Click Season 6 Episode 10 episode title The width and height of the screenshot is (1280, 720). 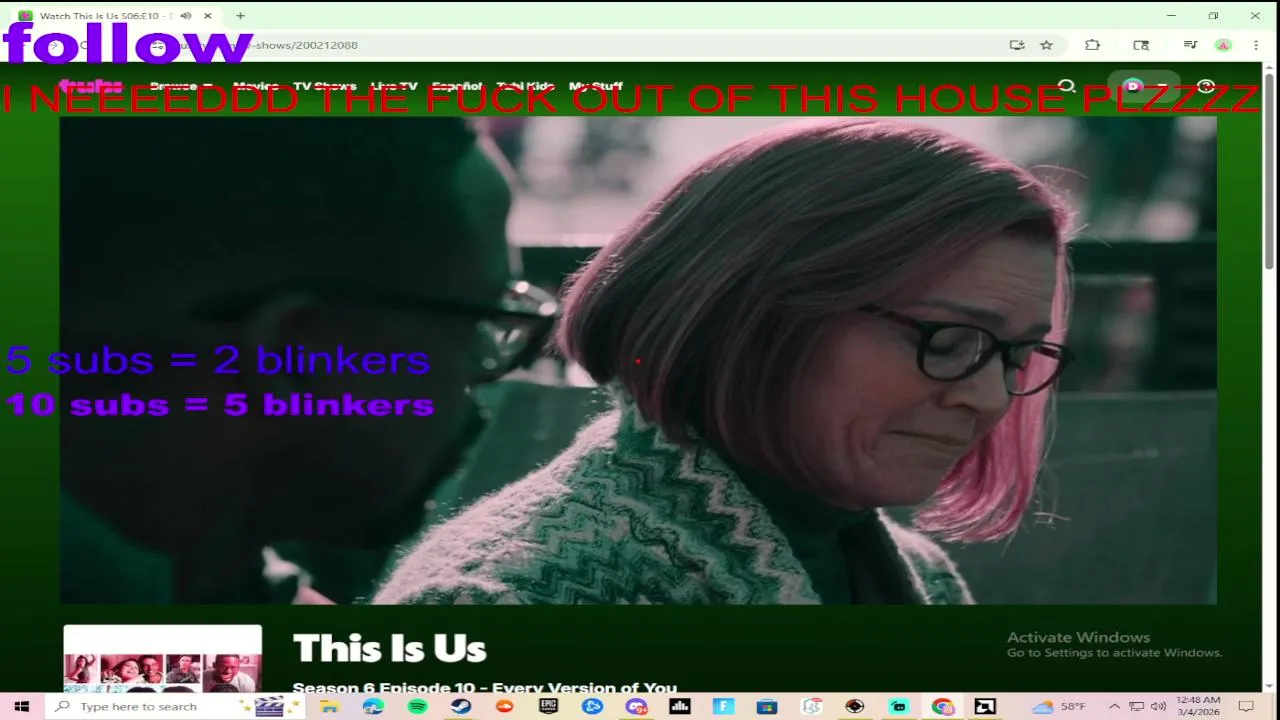(x=484, y=688)
